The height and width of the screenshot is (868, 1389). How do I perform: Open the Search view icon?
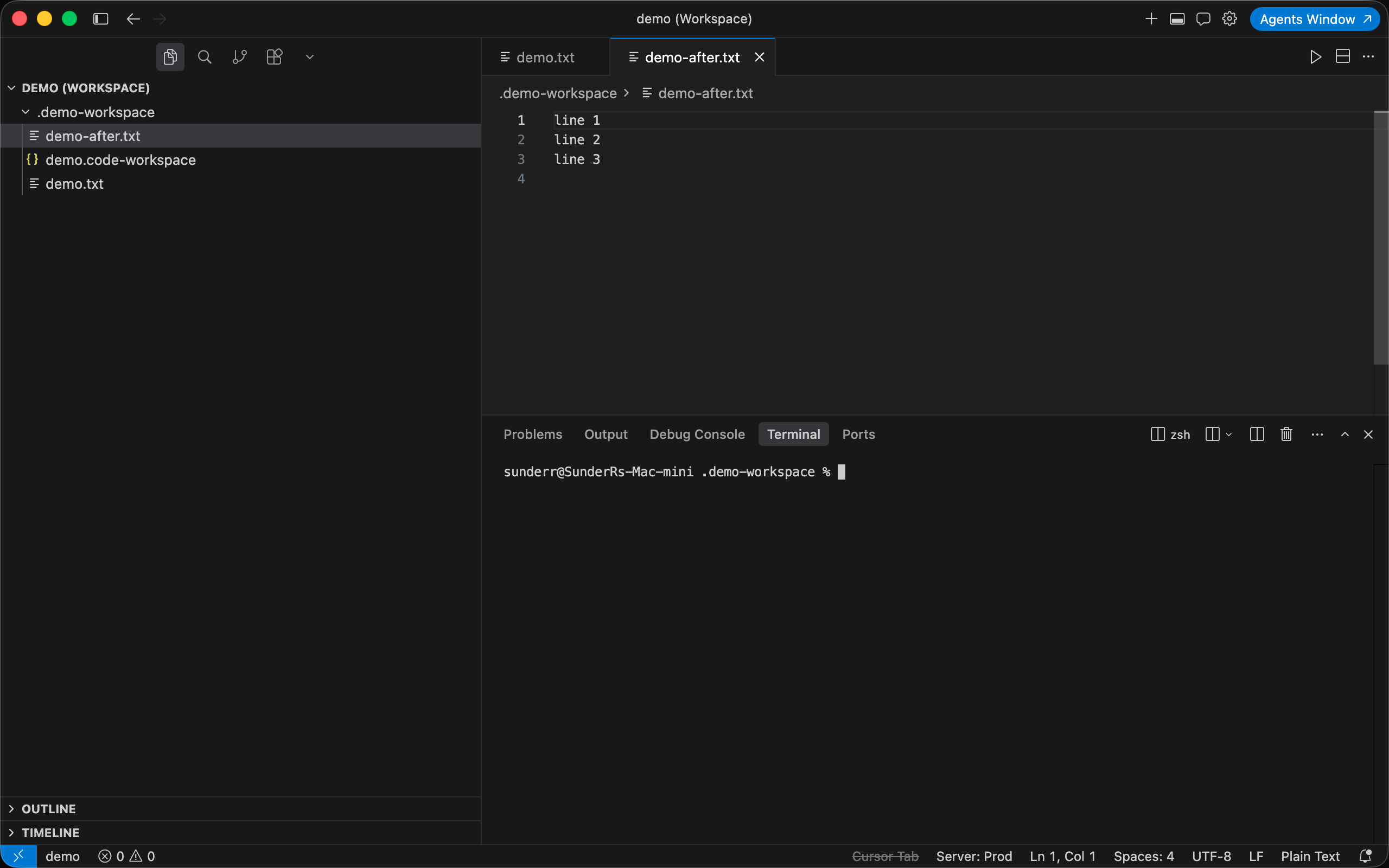[x=205, y=57]
